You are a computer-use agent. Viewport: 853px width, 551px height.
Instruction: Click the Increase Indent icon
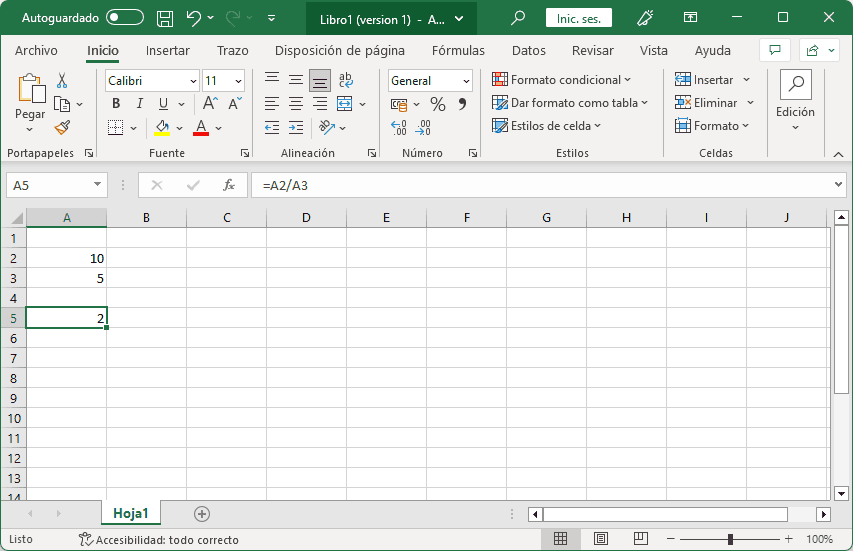coord(296,128)
